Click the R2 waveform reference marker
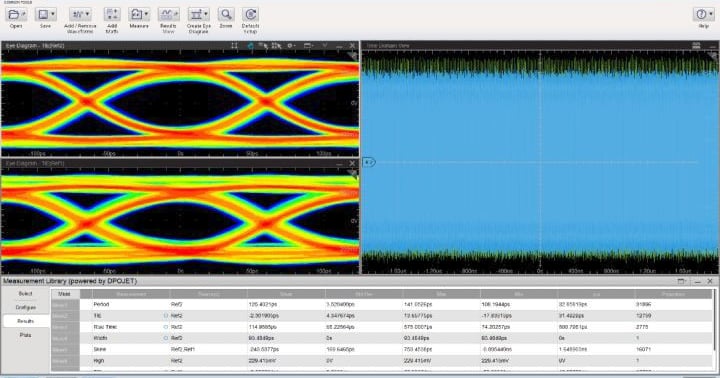This screenshot has width=720, height=378. 369,162
